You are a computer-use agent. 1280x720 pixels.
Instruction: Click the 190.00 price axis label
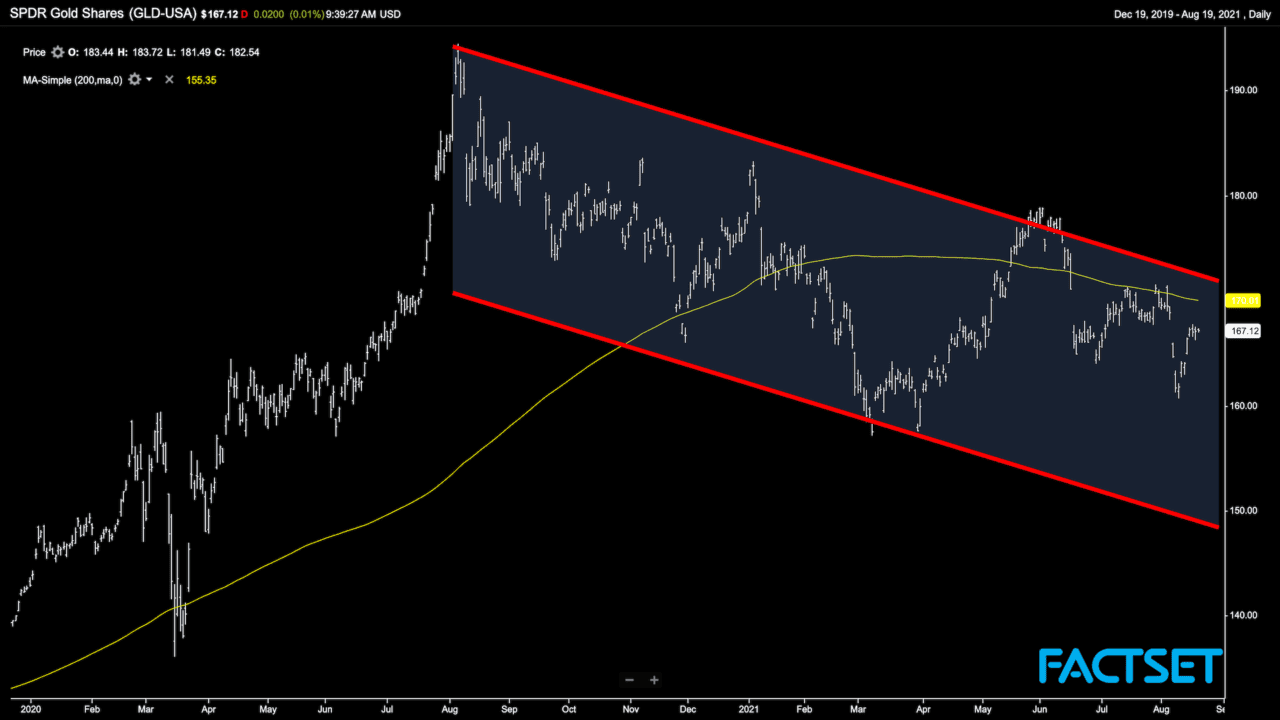click(x=1244, y=90)
